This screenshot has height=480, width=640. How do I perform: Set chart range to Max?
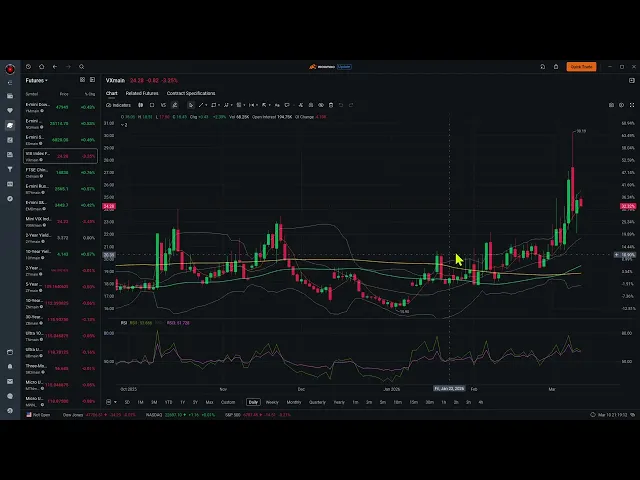click(x=209, y=402)
